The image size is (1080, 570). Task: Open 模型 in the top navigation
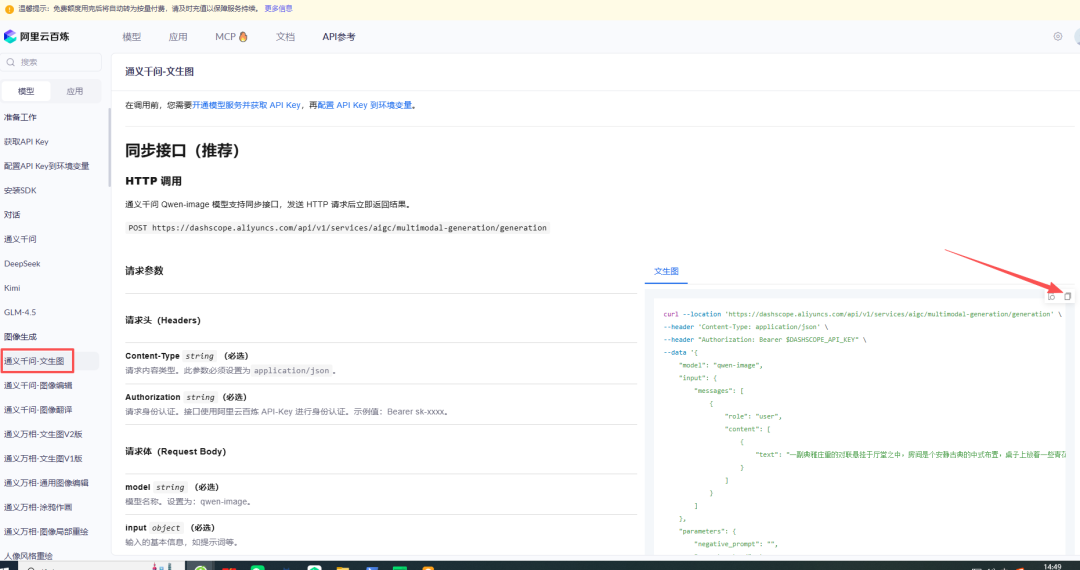132,37
